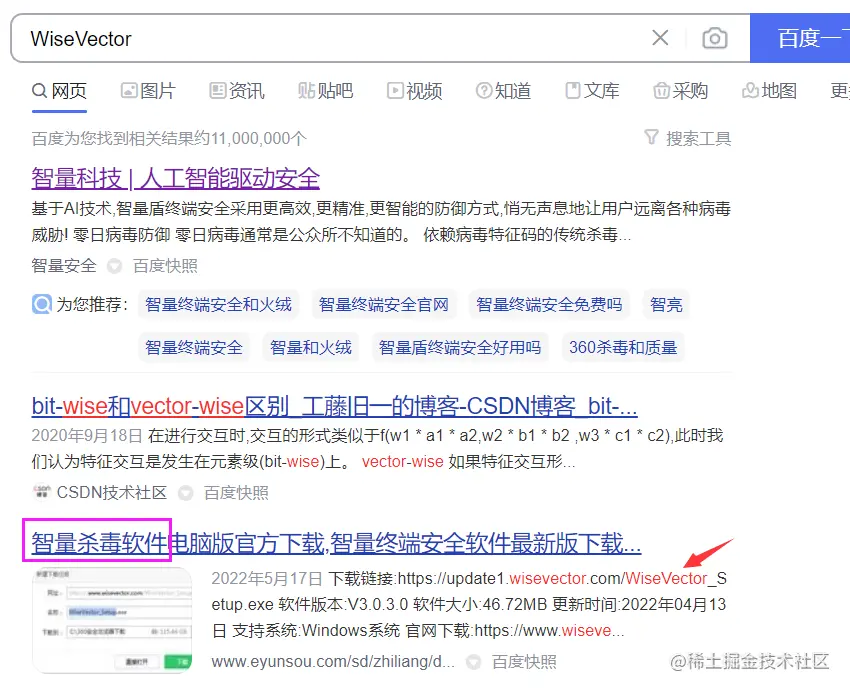Open the 知道 tab
850x692 pixels.
point(503,90)
